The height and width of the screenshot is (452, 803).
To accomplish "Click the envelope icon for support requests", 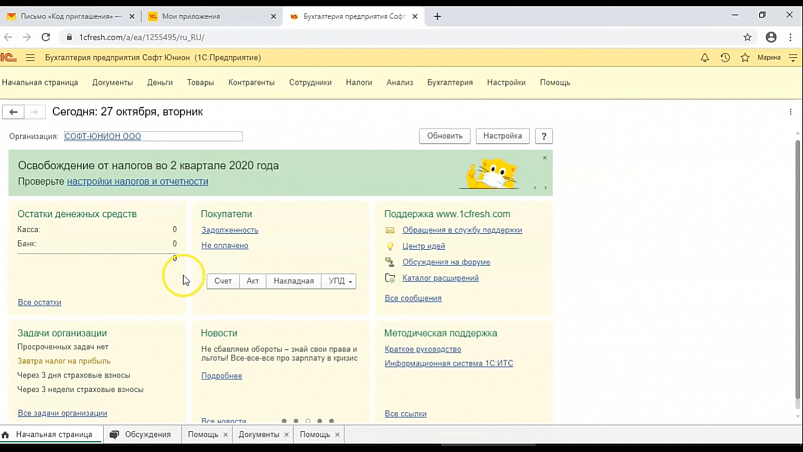I will (x=390, y=230).
